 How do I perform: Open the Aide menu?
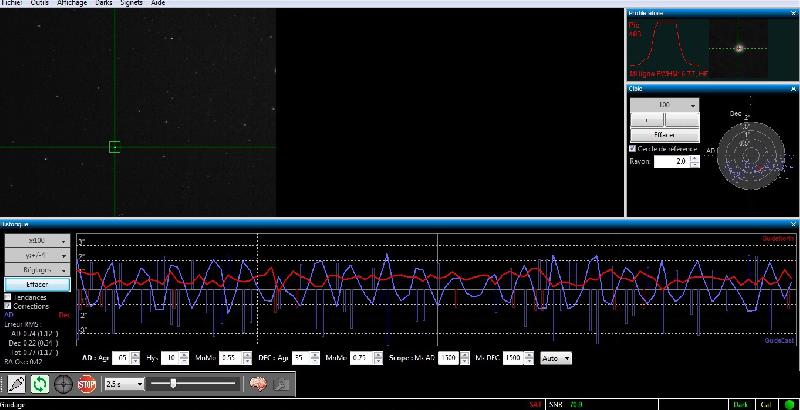158,3
